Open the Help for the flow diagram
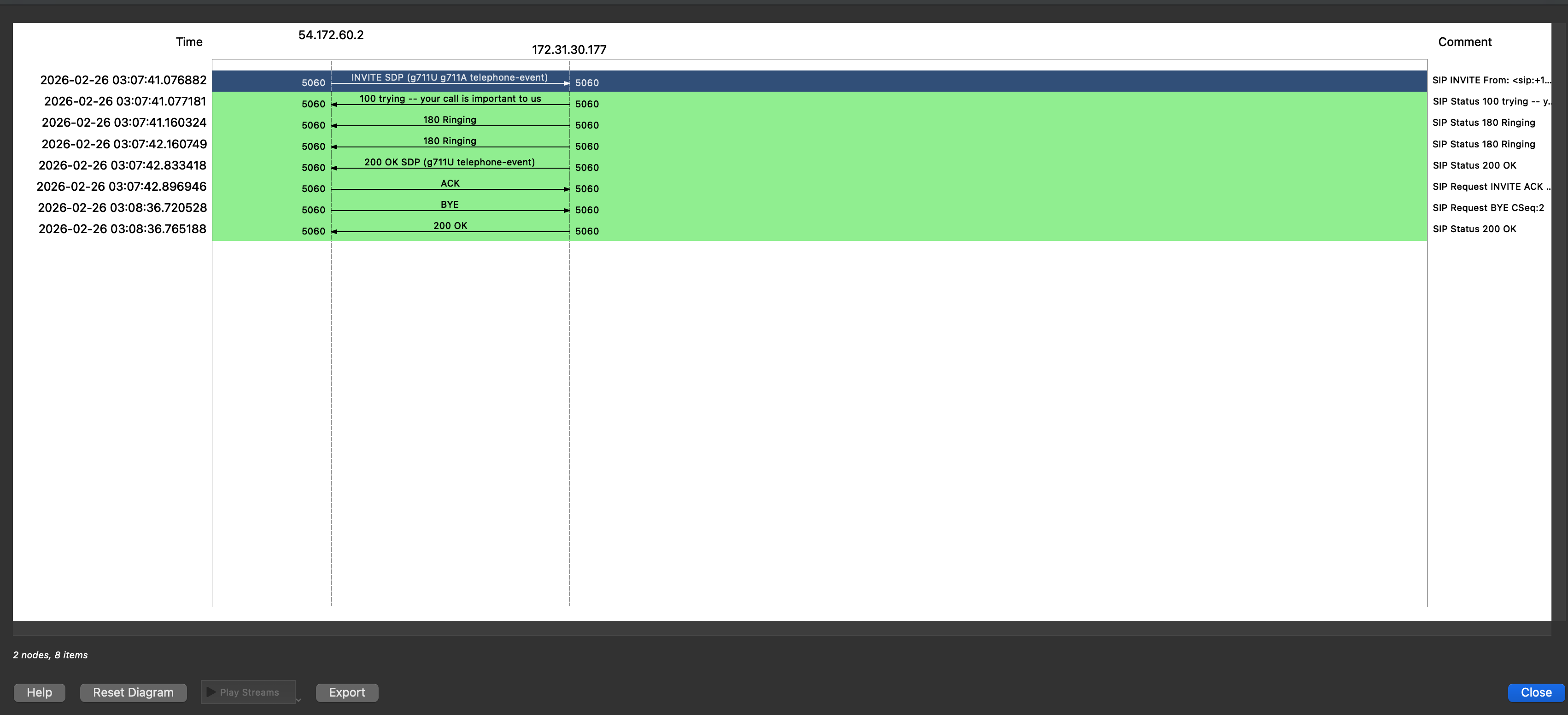The image size is (1568, 715). pyautogui.click(x=39, y=692)
